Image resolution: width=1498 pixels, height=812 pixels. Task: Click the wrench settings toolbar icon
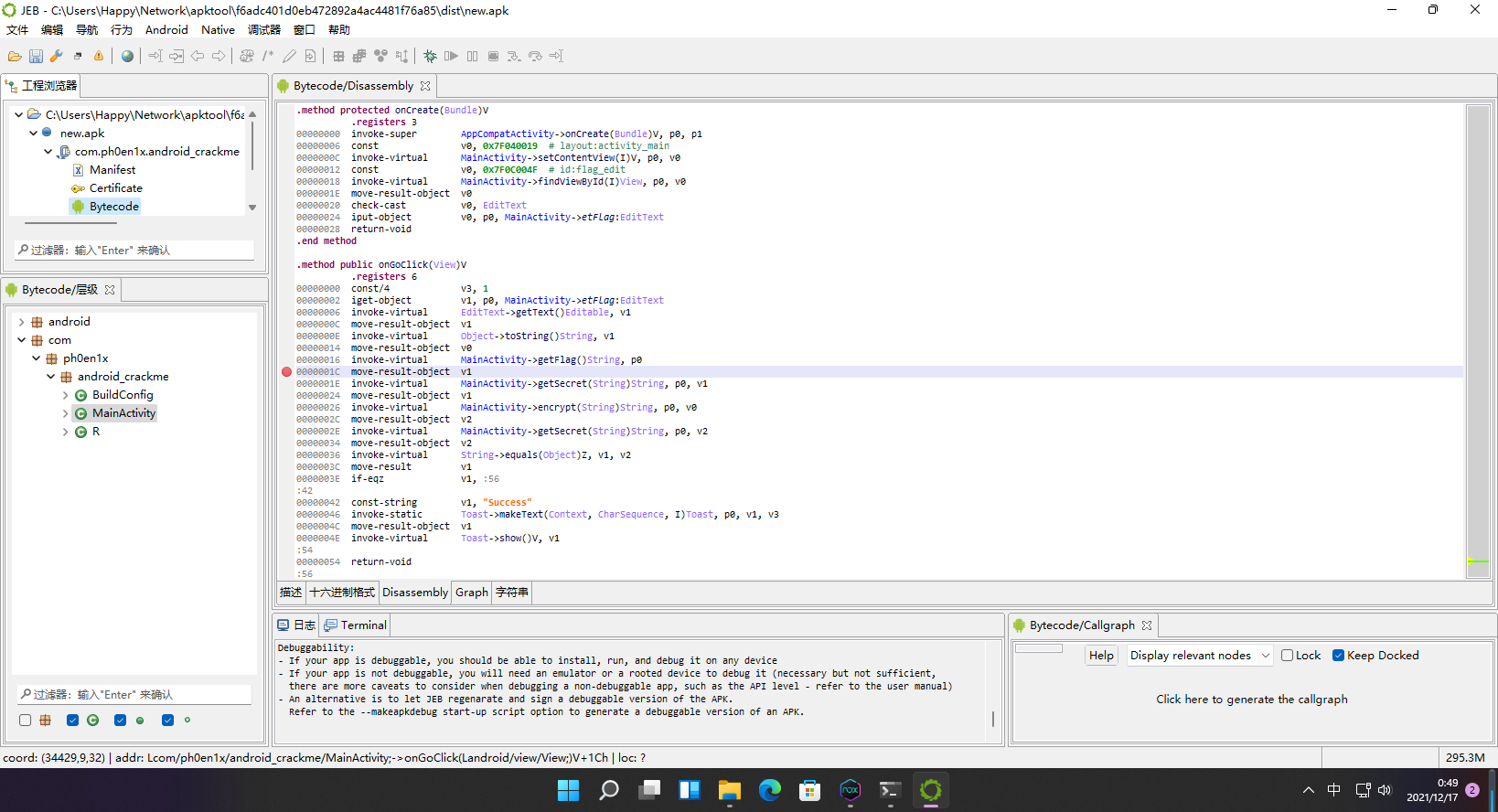pos(57,56)
